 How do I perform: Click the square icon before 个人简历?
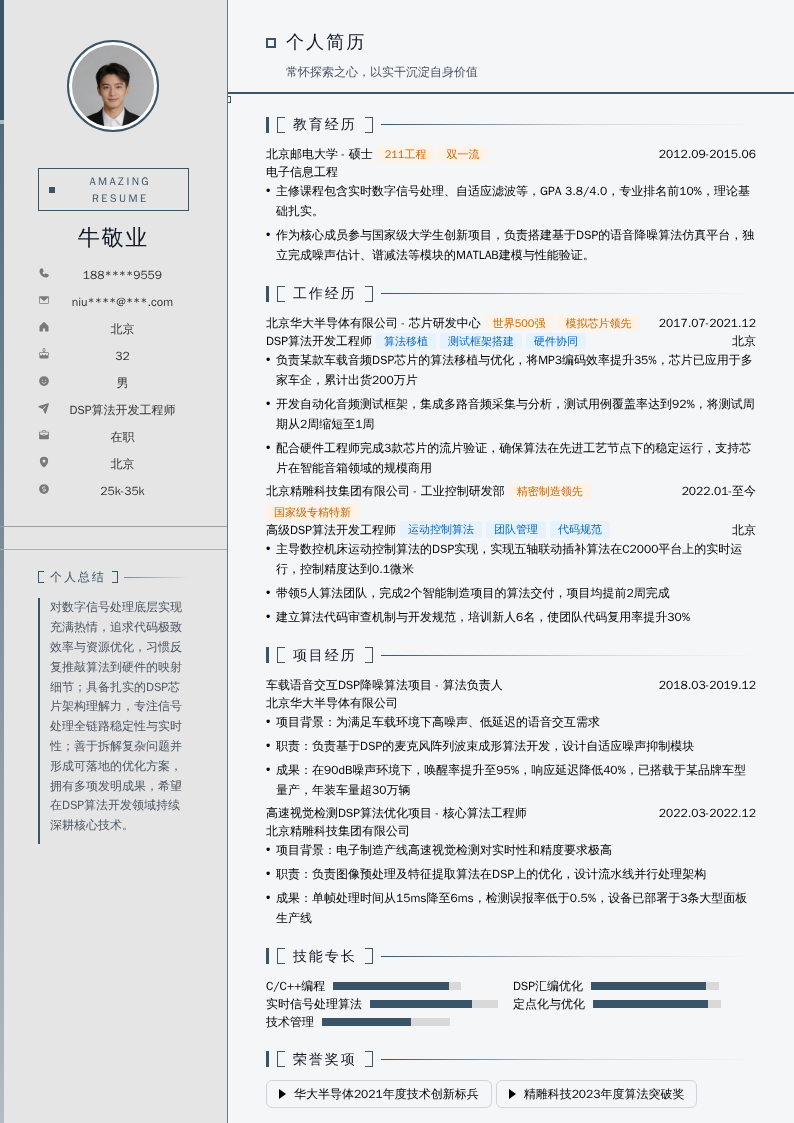(271, 43)
